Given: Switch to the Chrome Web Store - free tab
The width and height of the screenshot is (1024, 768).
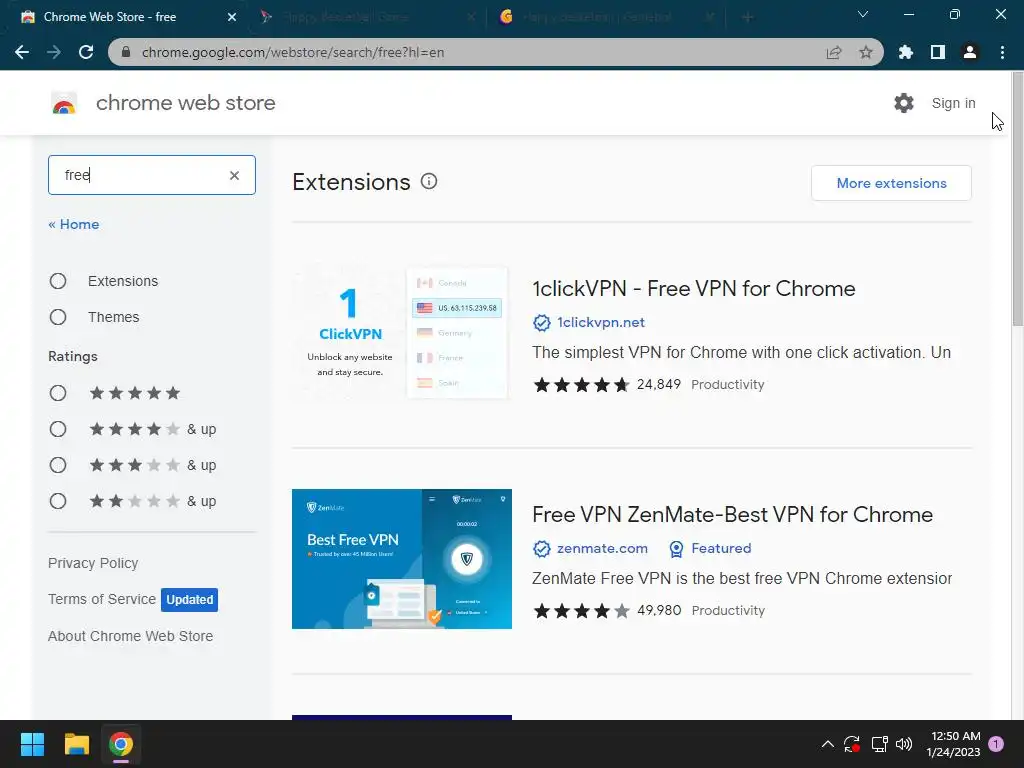Looking at the screenshot, I should (x=124, y=17).
